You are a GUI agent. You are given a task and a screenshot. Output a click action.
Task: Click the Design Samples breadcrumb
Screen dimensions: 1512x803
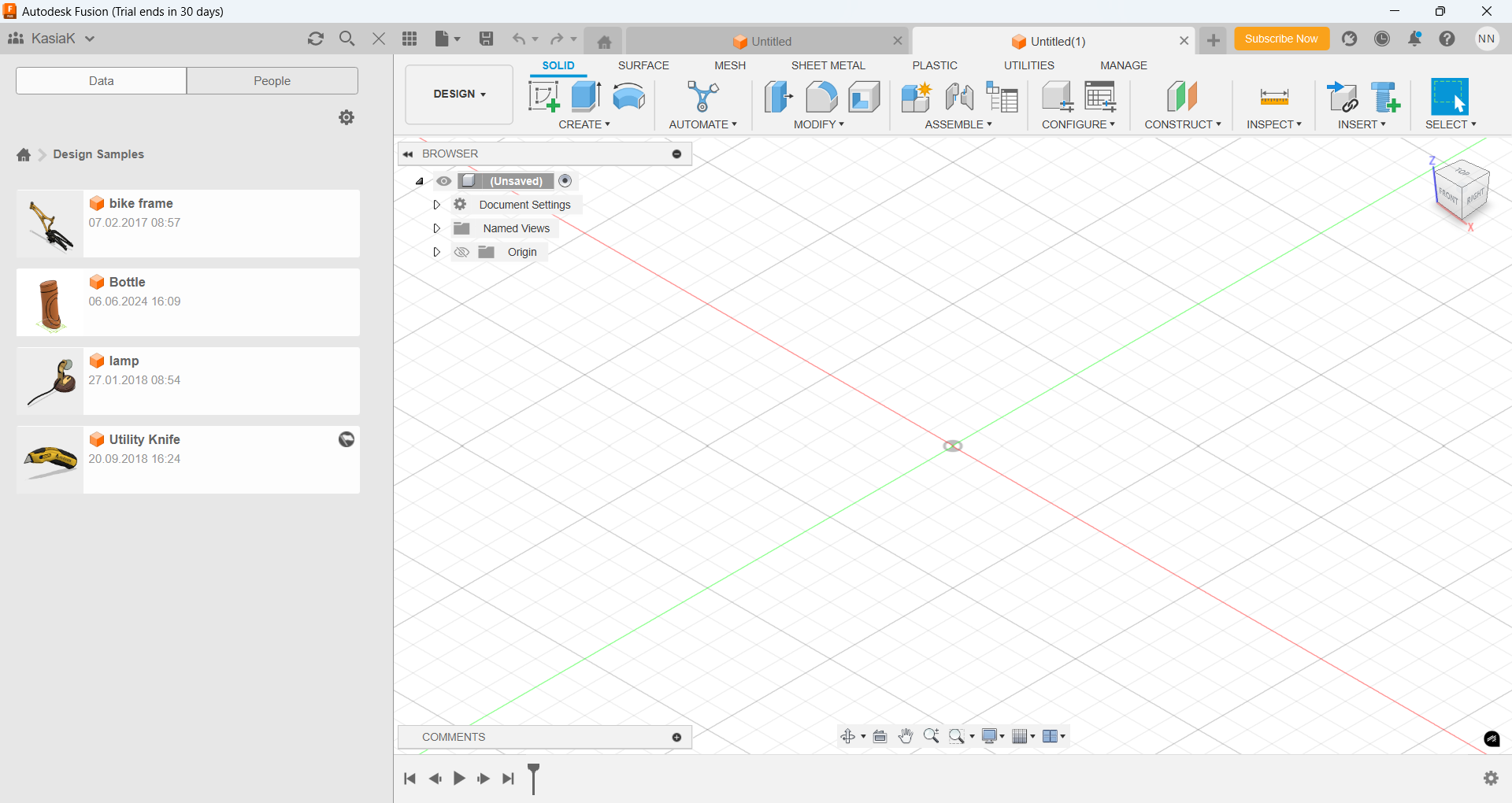98,154
